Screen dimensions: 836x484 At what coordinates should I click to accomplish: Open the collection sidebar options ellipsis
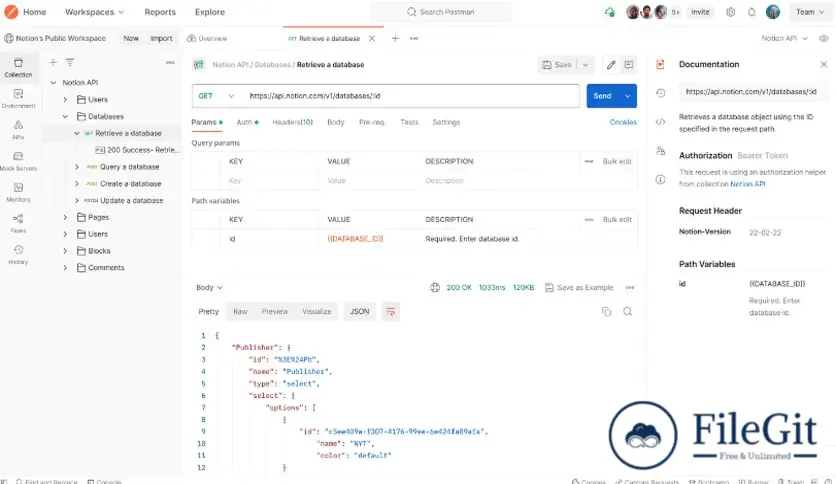click(x=170, y=62)
